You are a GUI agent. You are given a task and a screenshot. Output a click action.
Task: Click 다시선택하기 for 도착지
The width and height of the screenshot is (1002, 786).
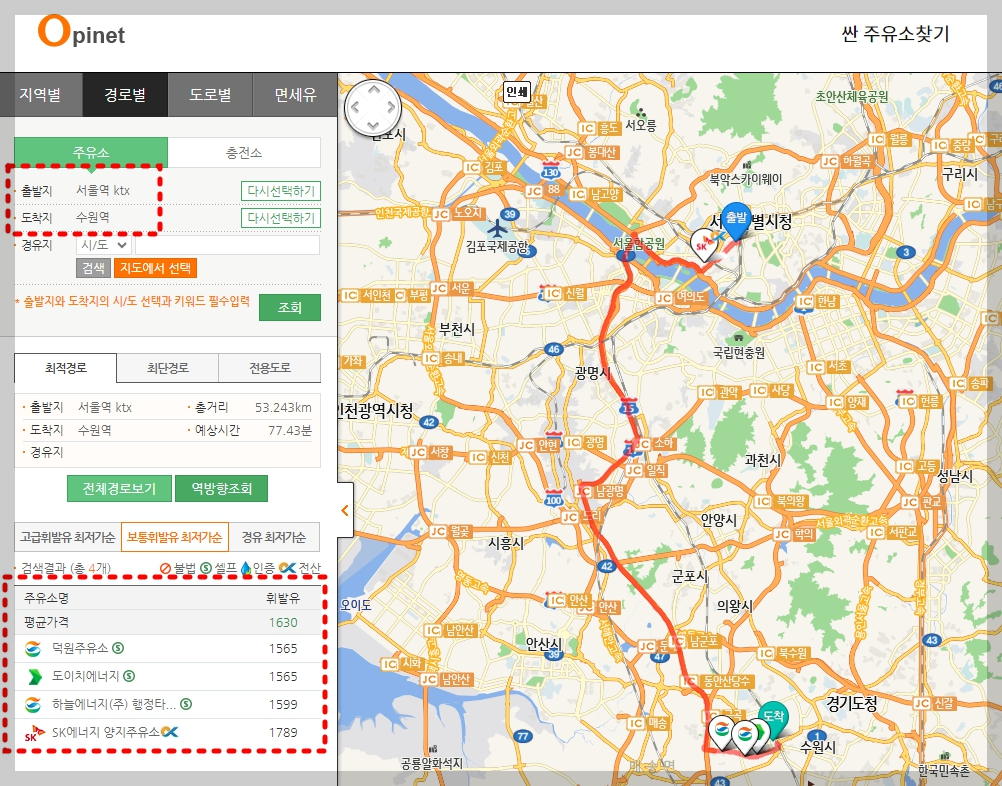point(281,218)
